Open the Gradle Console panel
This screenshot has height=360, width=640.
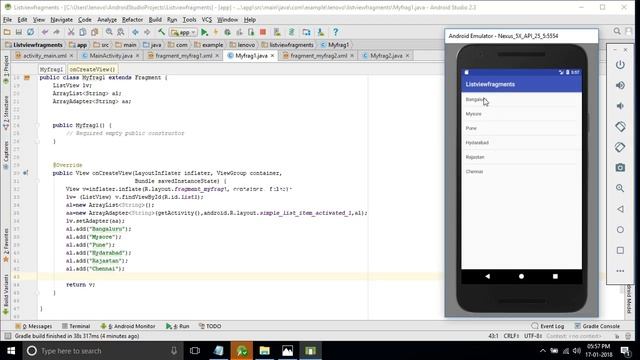point(597,326)
